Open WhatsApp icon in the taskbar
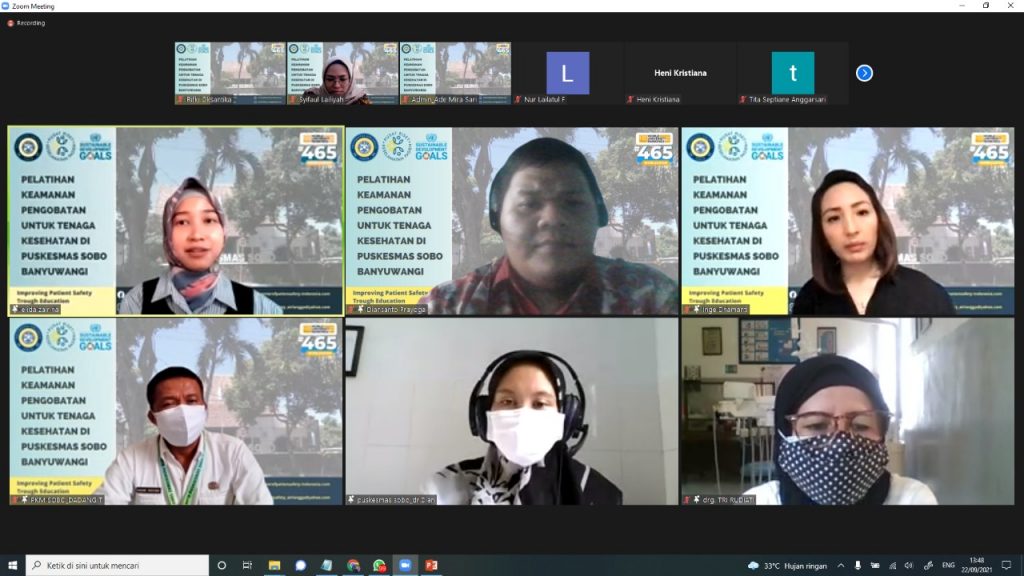Screen dimensions: 1024x576 379,565
